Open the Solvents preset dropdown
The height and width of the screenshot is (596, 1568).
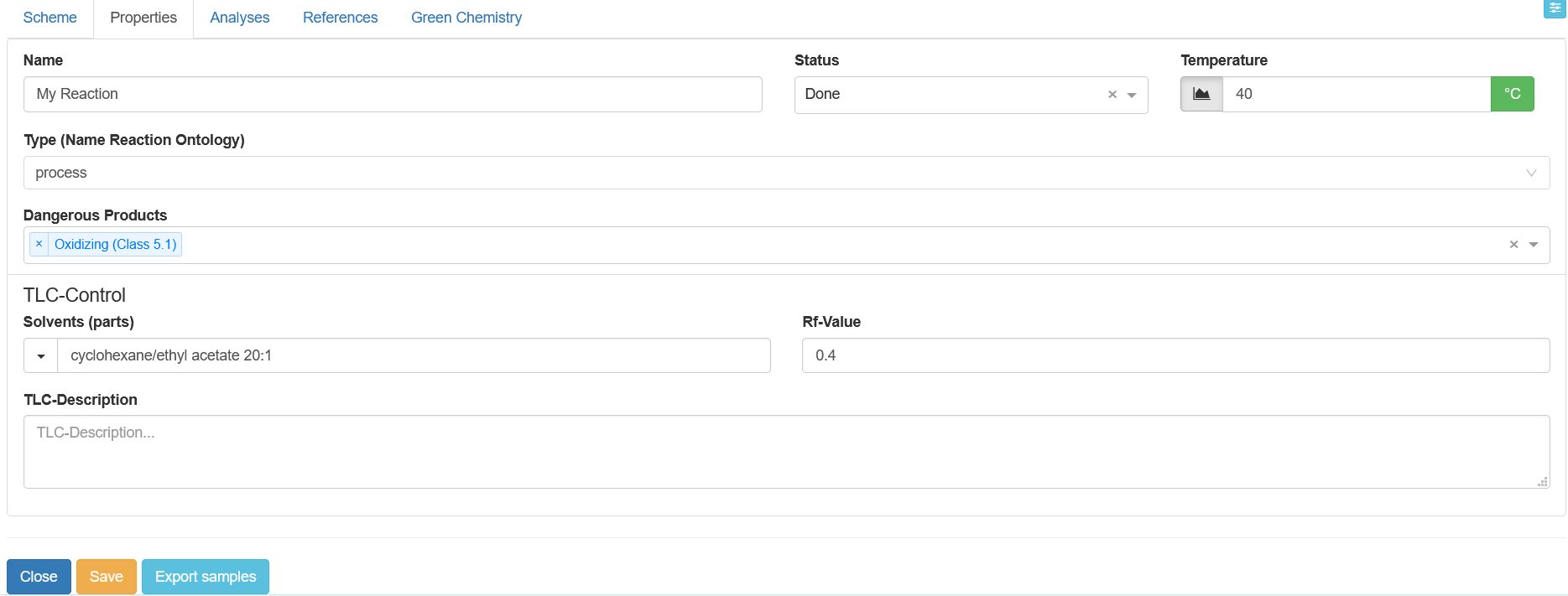[41, 355]
